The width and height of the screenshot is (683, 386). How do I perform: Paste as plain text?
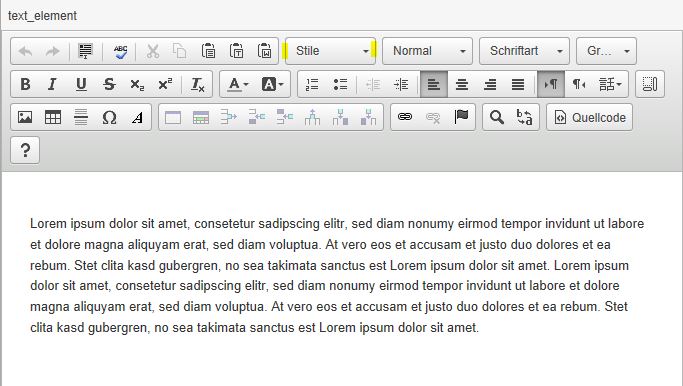click(236, 51)
